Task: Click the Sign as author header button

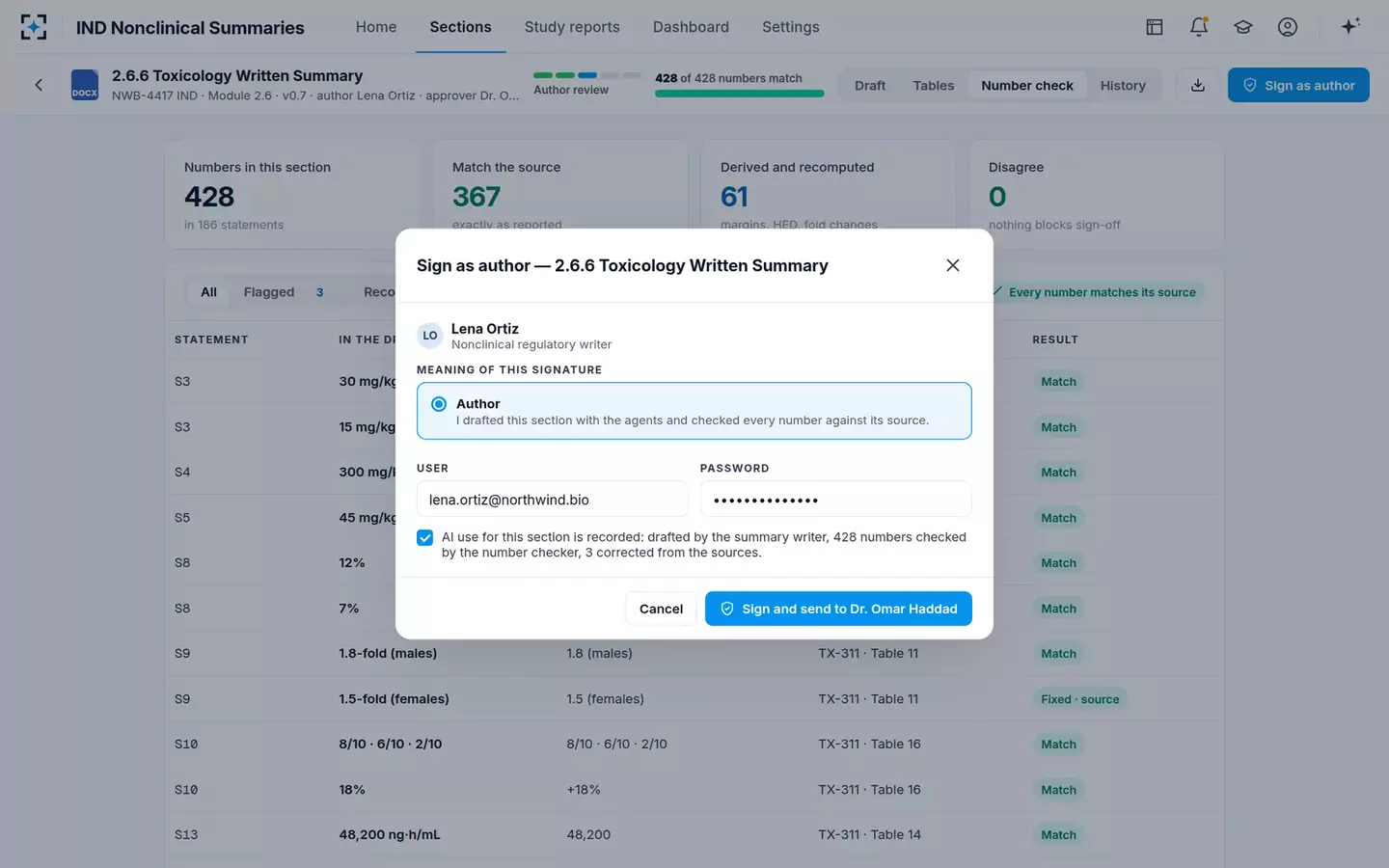Action: [x=1298, y=85]
